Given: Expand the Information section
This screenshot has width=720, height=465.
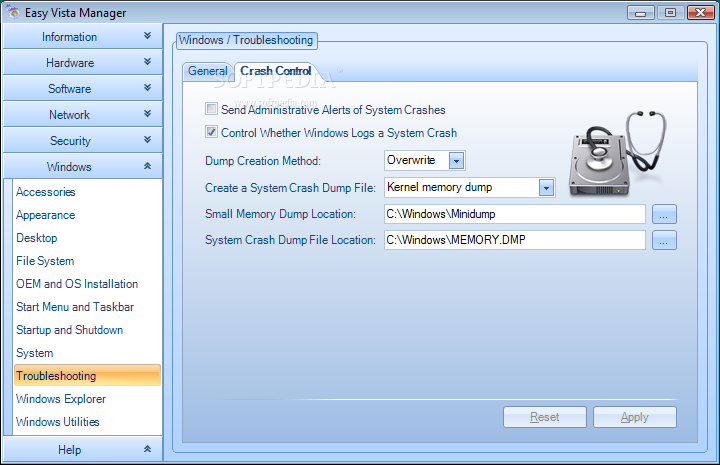Looking at the screenshot, I should 83,37.
